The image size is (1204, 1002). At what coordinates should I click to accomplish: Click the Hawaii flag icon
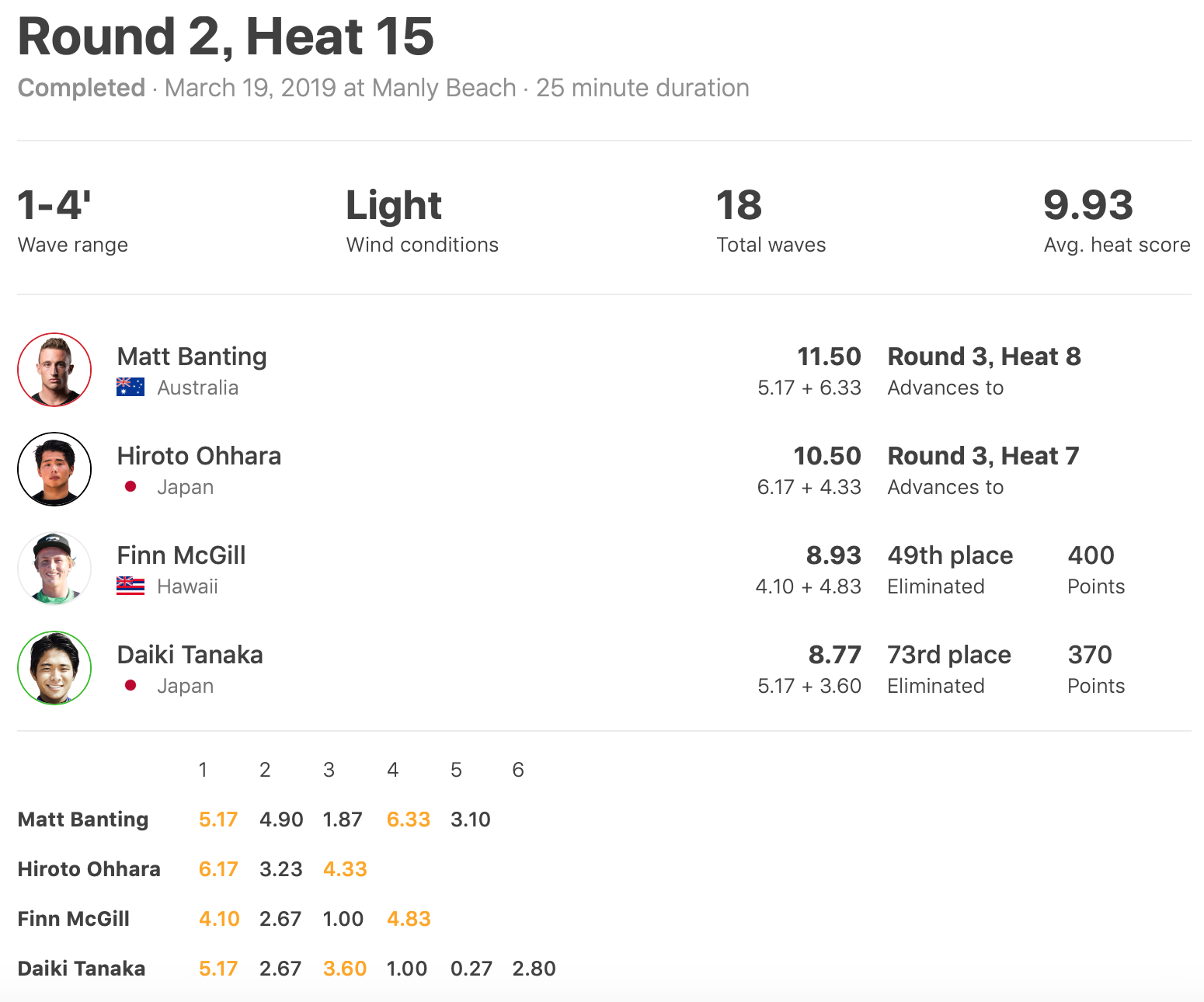[130, 586]
